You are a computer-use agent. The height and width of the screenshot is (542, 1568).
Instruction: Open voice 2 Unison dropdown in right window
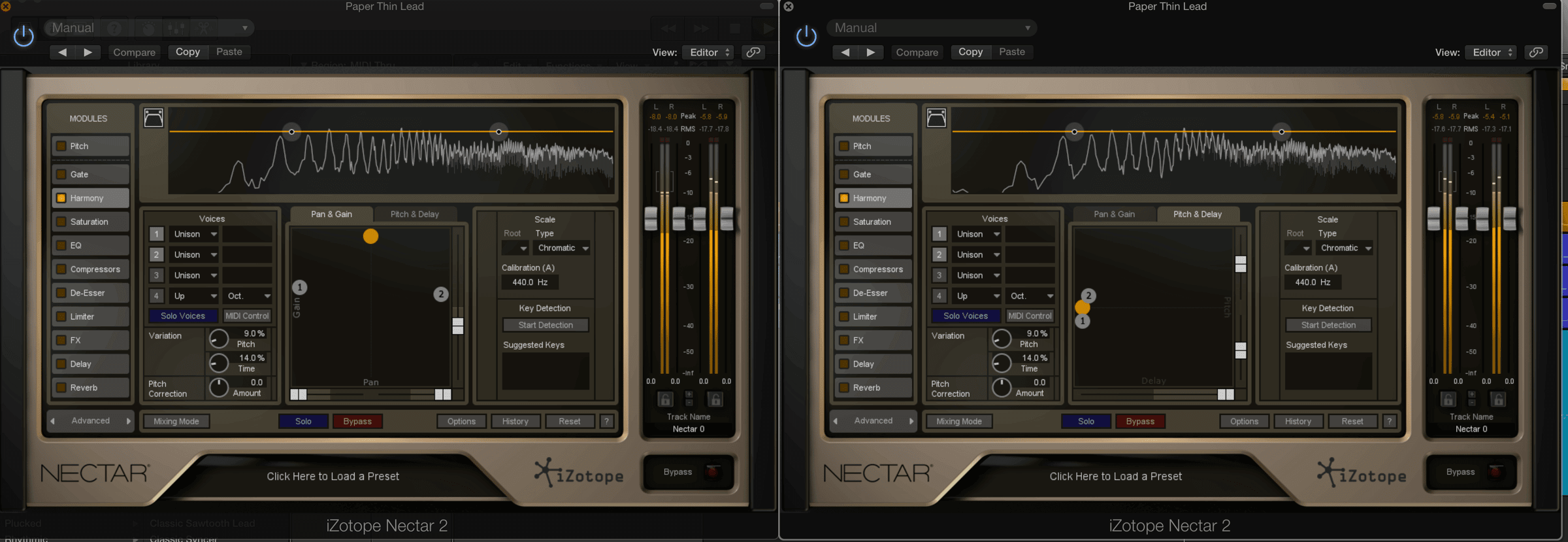(977, 255)
